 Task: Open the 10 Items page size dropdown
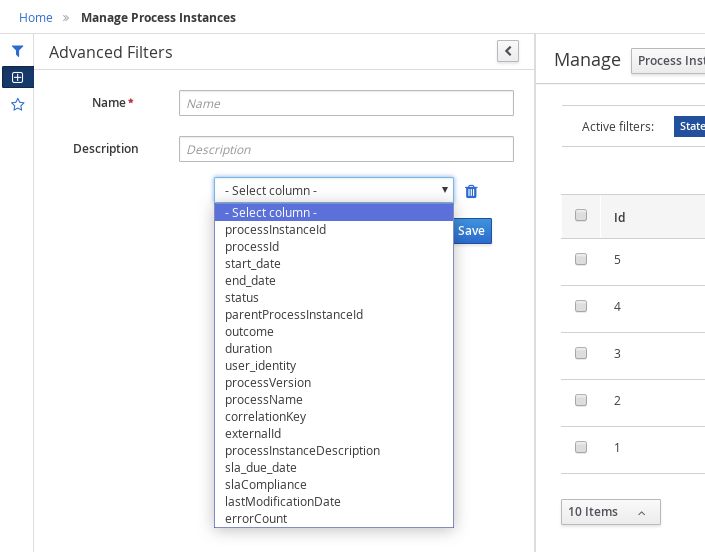611,512
